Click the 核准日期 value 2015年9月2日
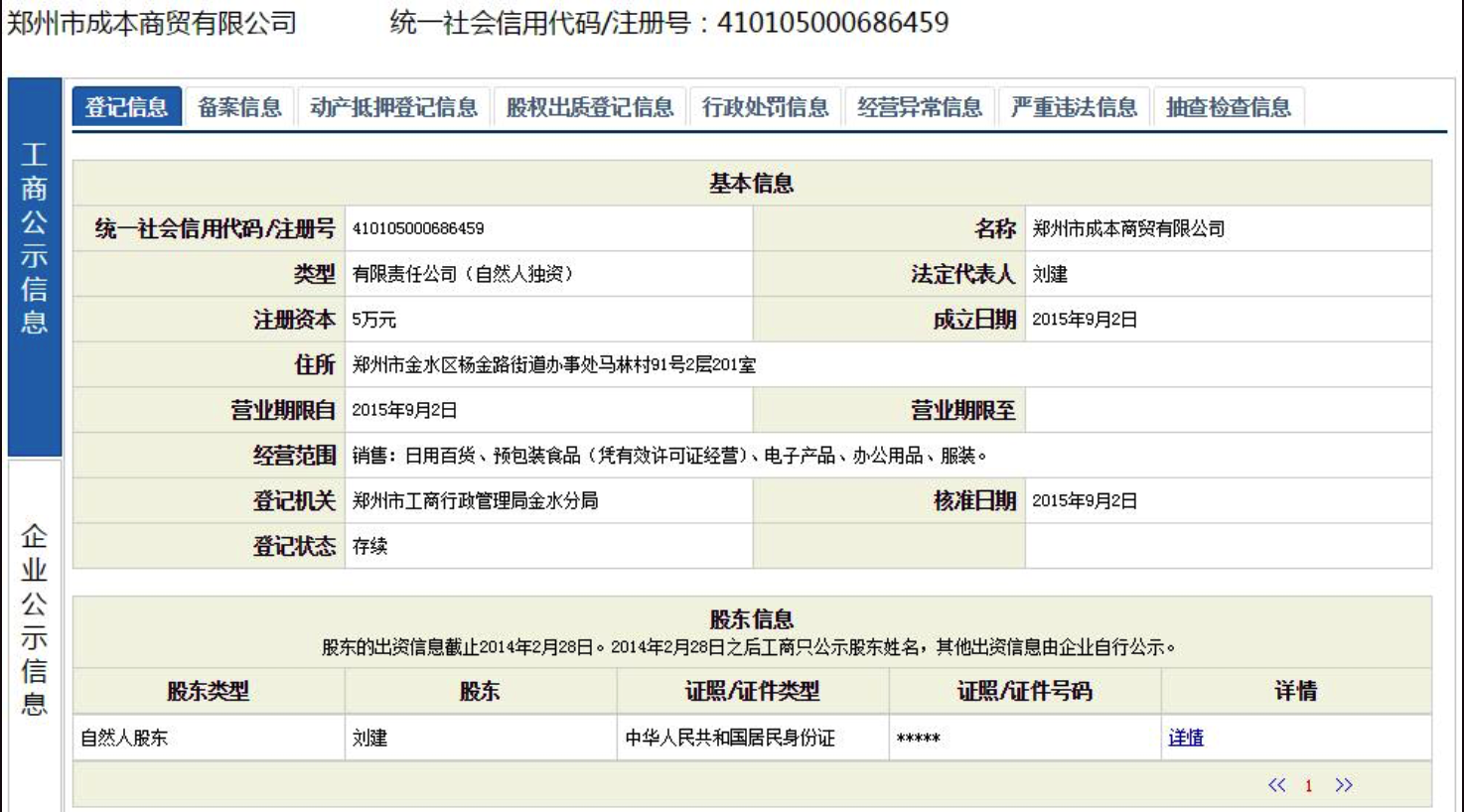This screenshot has width=1464, height=812. click(1085, 501)
